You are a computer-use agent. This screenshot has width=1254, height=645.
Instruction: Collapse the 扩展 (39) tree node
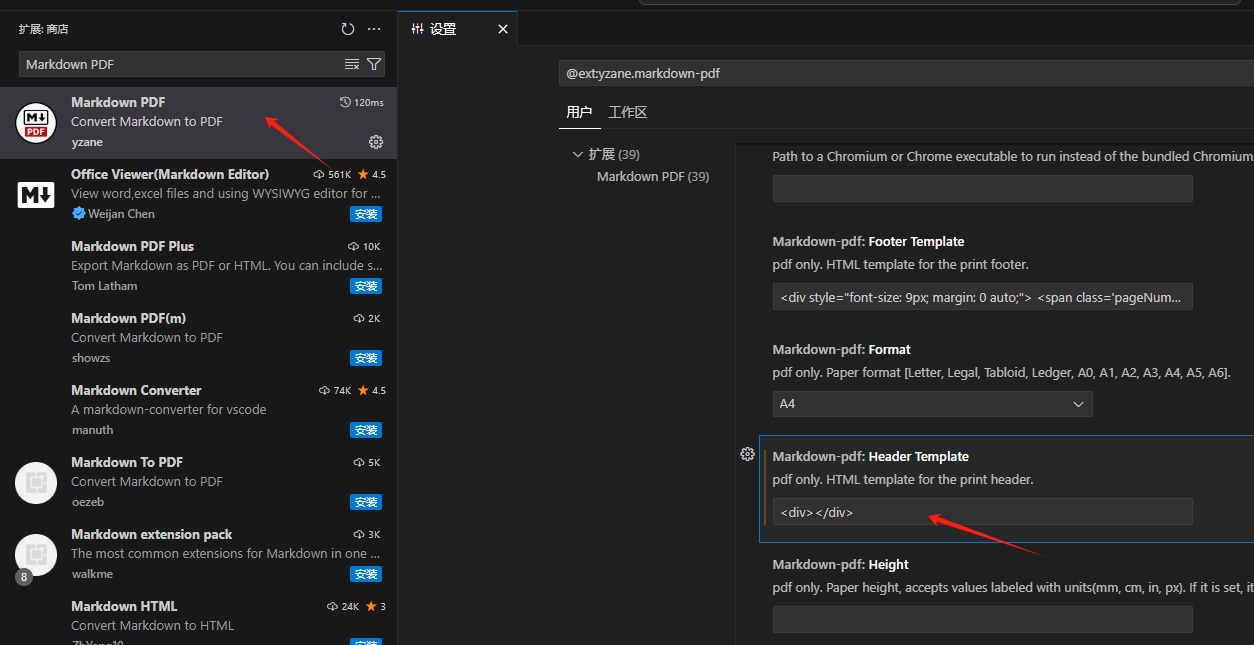click(577, 154)
